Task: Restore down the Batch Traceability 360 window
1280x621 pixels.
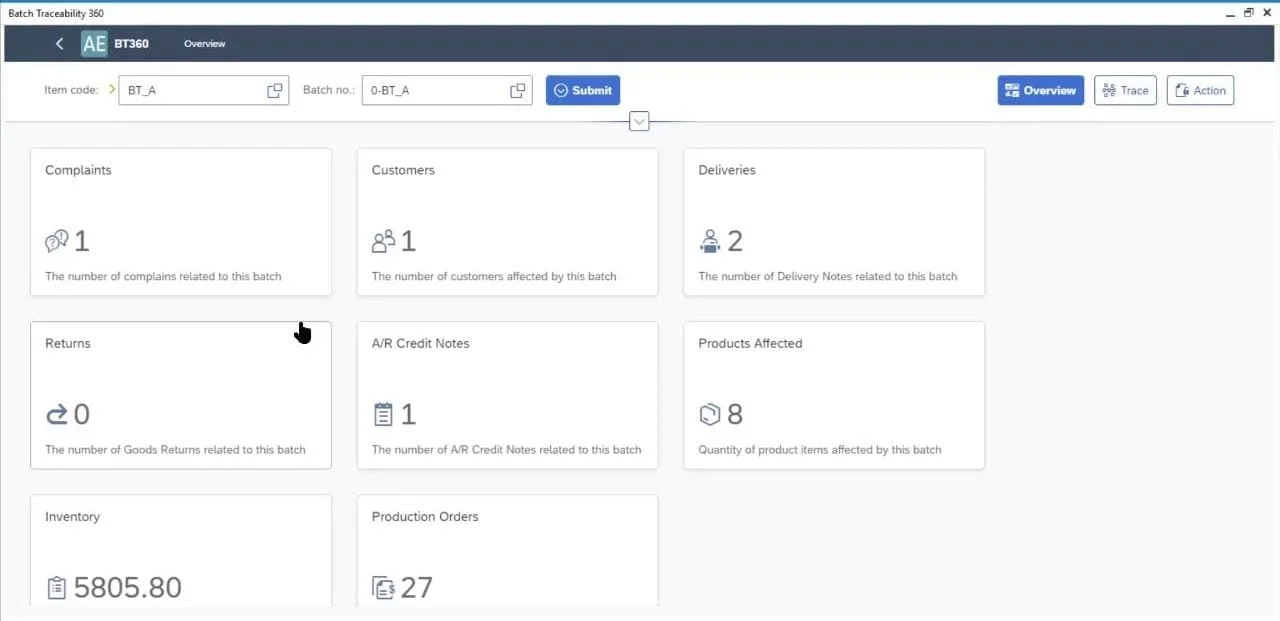Action: (x=1248, y=13)
